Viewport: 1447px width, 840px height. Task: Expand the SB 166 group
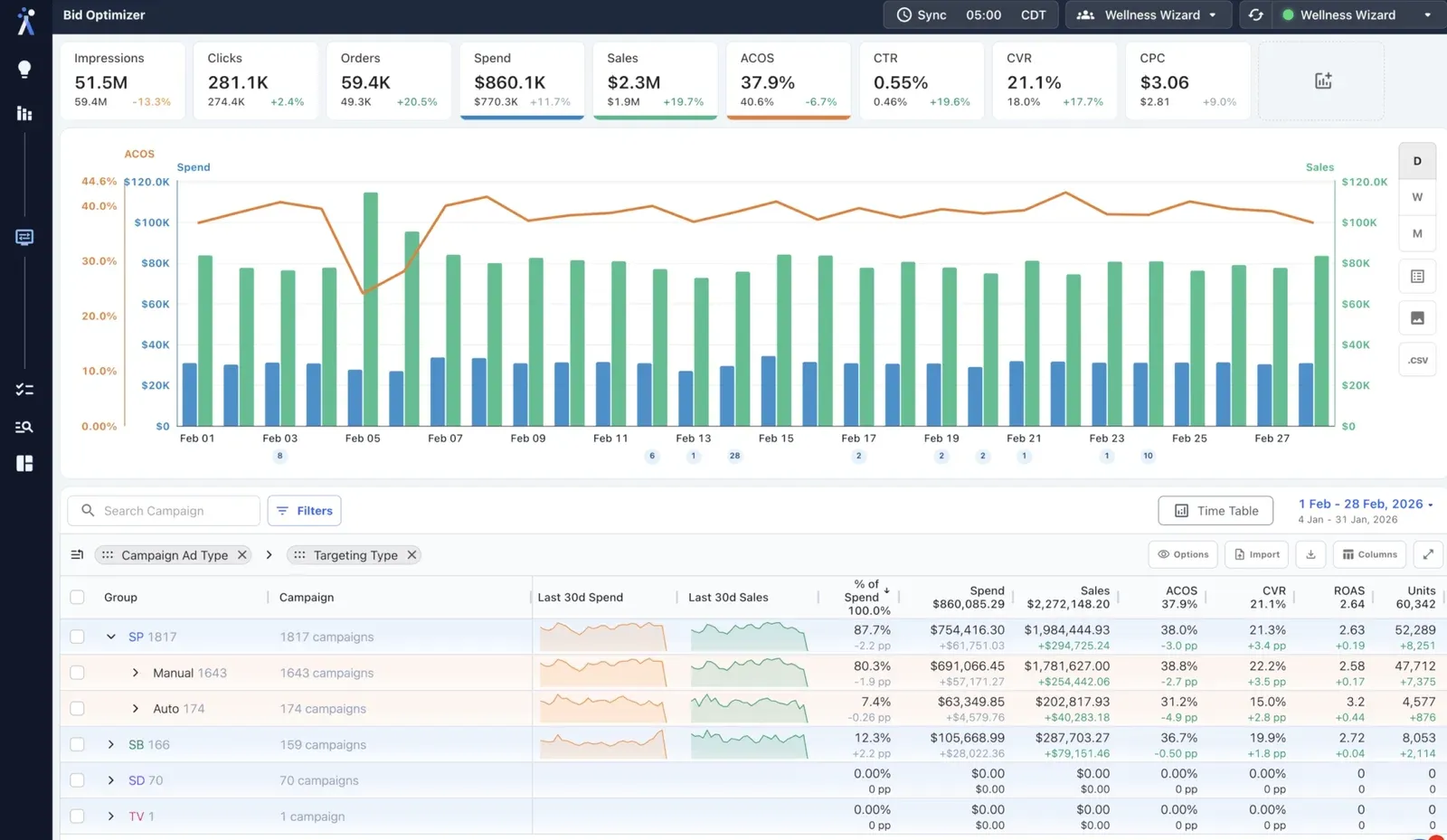[x=110, y=745]
